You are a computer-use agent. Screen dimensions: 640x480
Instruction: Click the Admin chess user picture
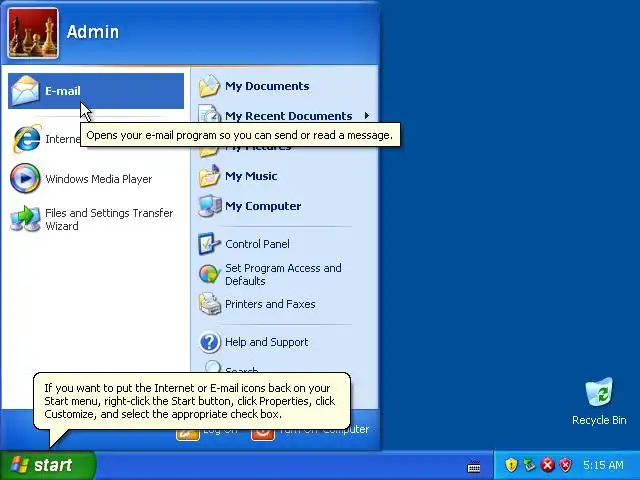pyautogui.click(x=33, y=33)
